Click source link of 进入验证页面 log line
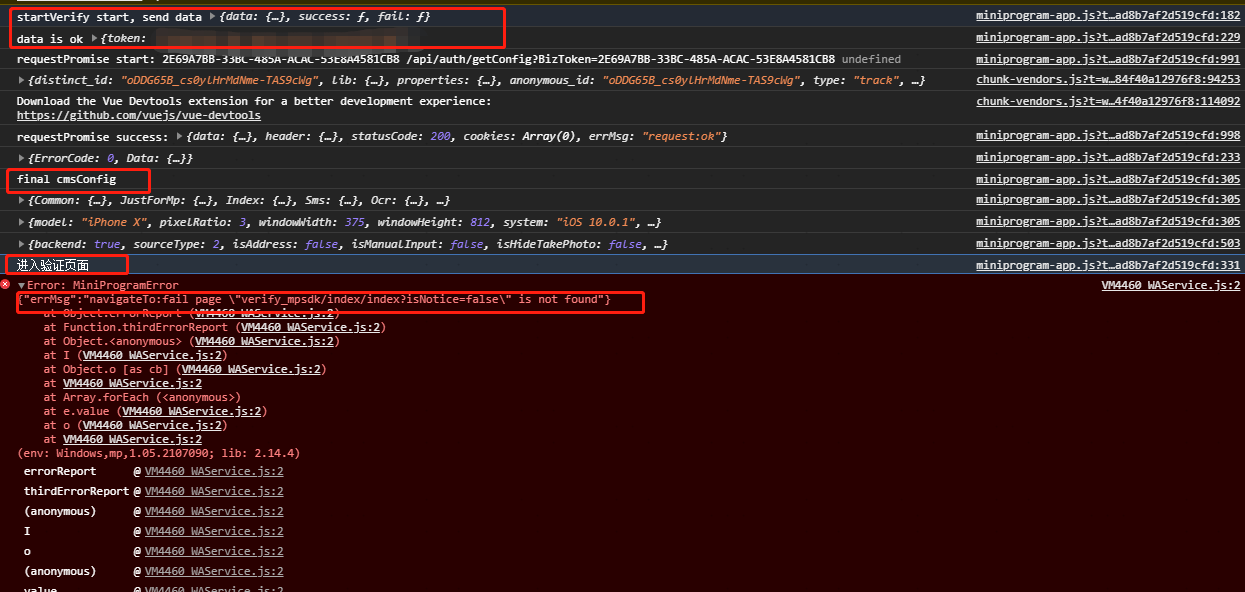The image size is (1245, 592). (x=1107, y=265)
